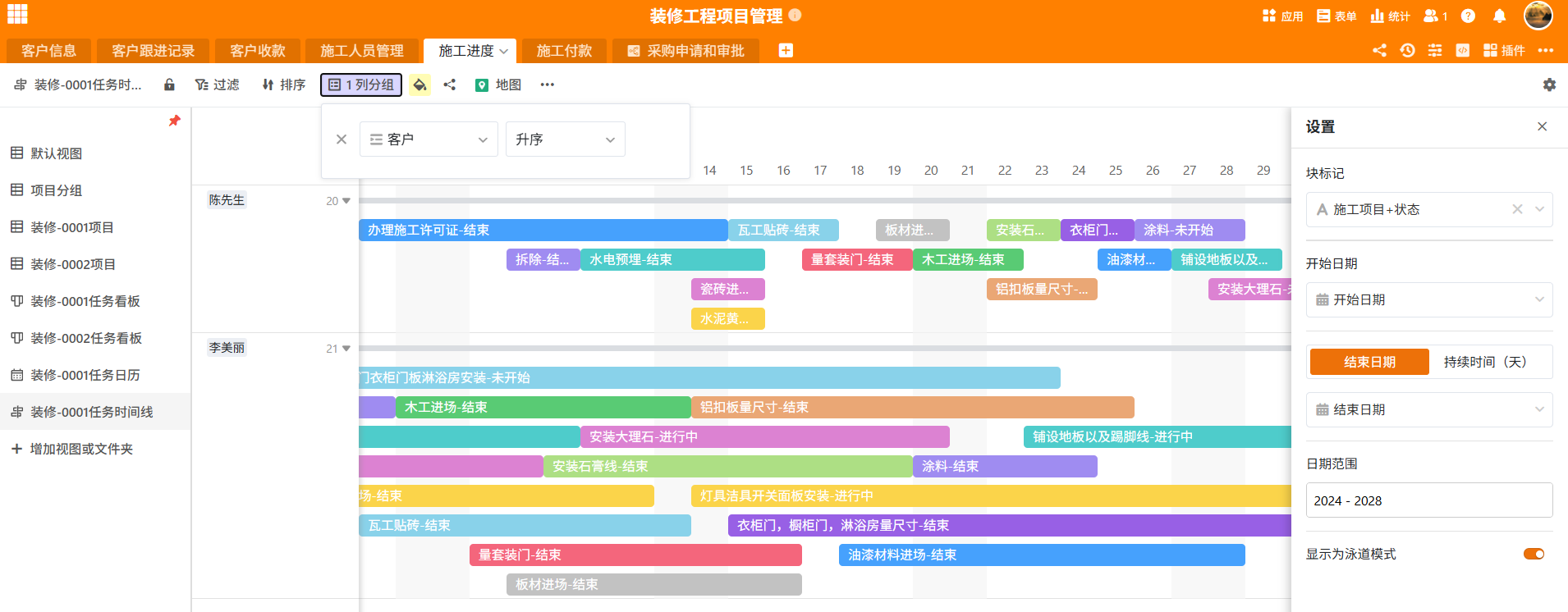Open the history clock icon

click(1407, 50)
